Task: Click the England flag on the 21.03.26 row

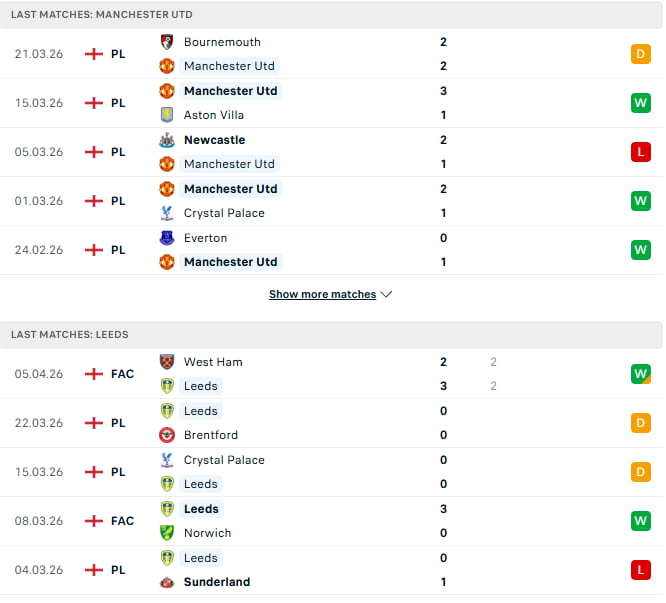Action: coord(94,54)
